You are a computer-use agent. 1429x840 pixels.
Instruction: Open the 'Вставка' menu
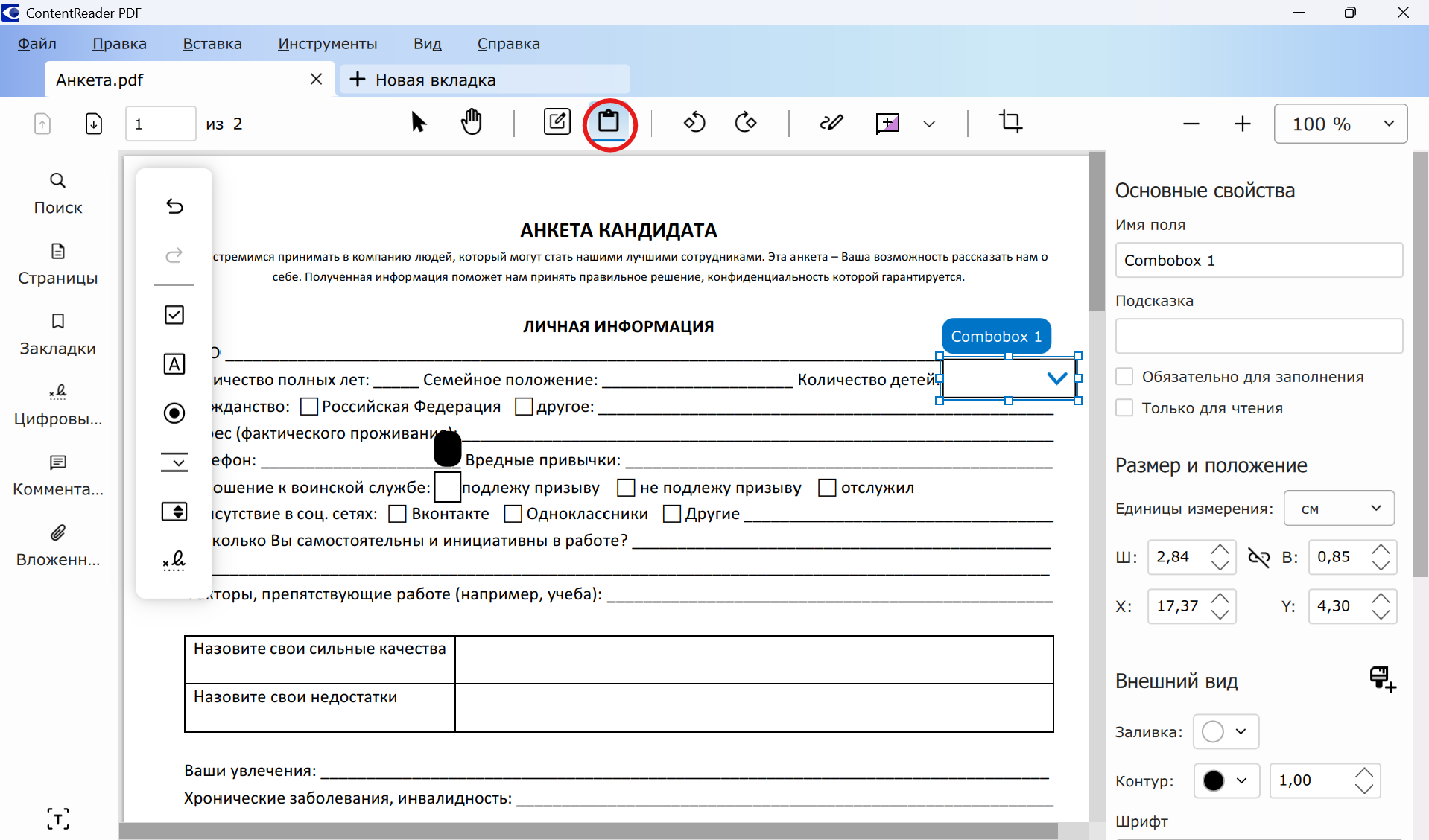point(212,44)
